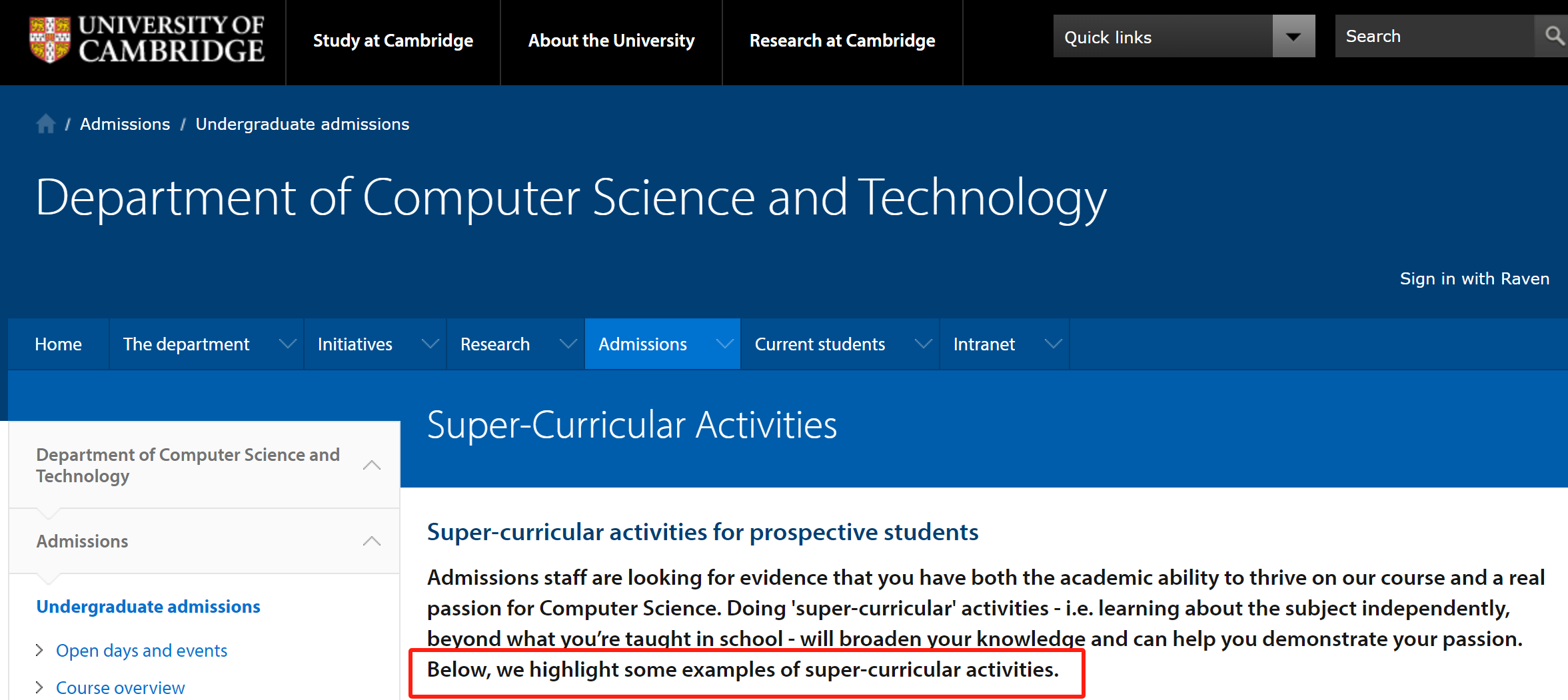Go to the Home navigation tab
Image resolution: width=1568 pixels, height=700 pixels.
58,344
